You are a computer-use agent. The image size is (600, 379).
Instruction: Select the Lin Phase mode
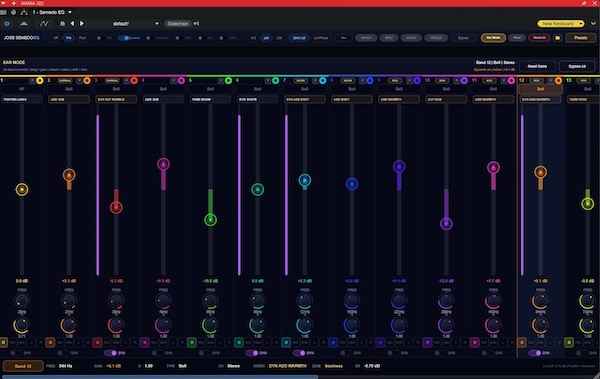tap(321, 38)
